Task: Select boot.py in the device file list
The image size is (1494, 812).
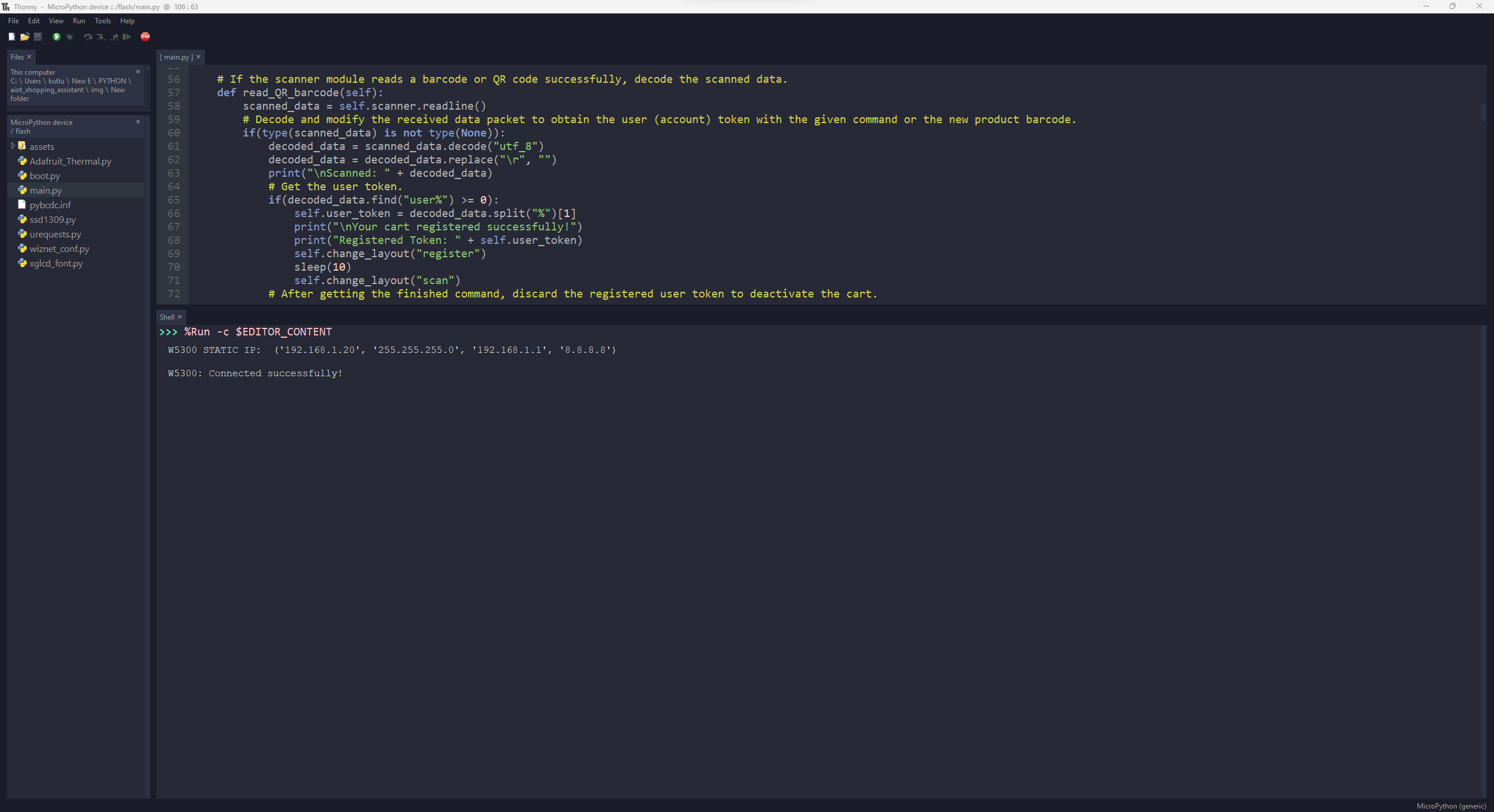Action: 44,176
